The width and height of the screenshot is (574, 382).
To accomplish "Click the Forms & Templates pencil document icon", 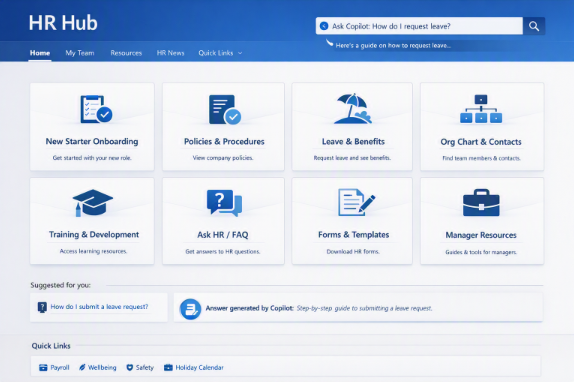I will click(x=356, y=202).
